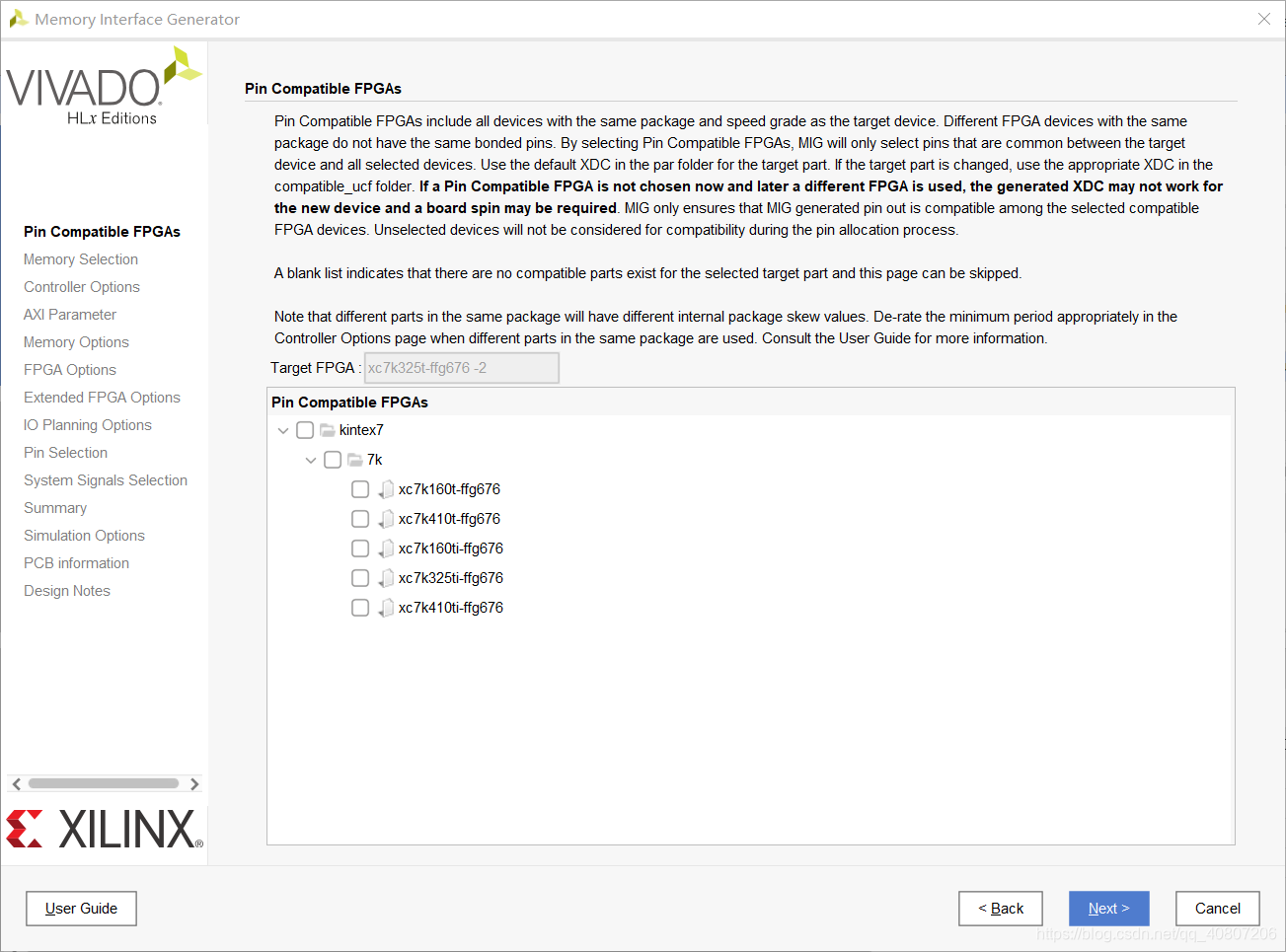This screenshot has height=952, width=1286.
Task: Click the 7k folder icon
Action: coord(355,460)
